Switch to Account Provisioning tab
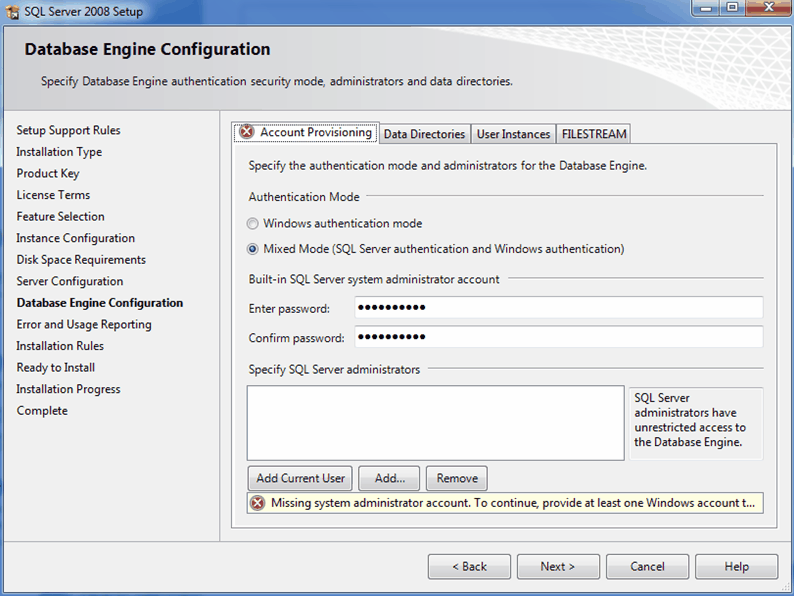The width and height of the screenshot is (794, 596). (x=305, y=132)
